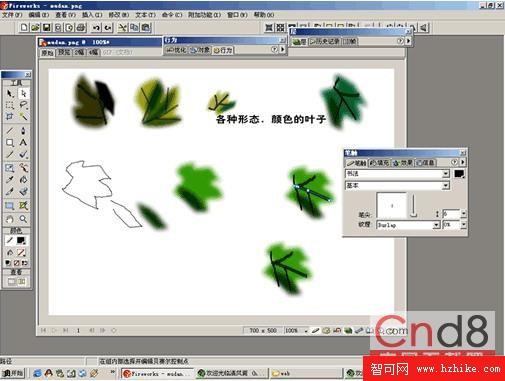Image resolution: width=505 pixels, height=381 pixels.
Task: Switch to the 效果 tab in stroke panel
Action: [403, 163]
